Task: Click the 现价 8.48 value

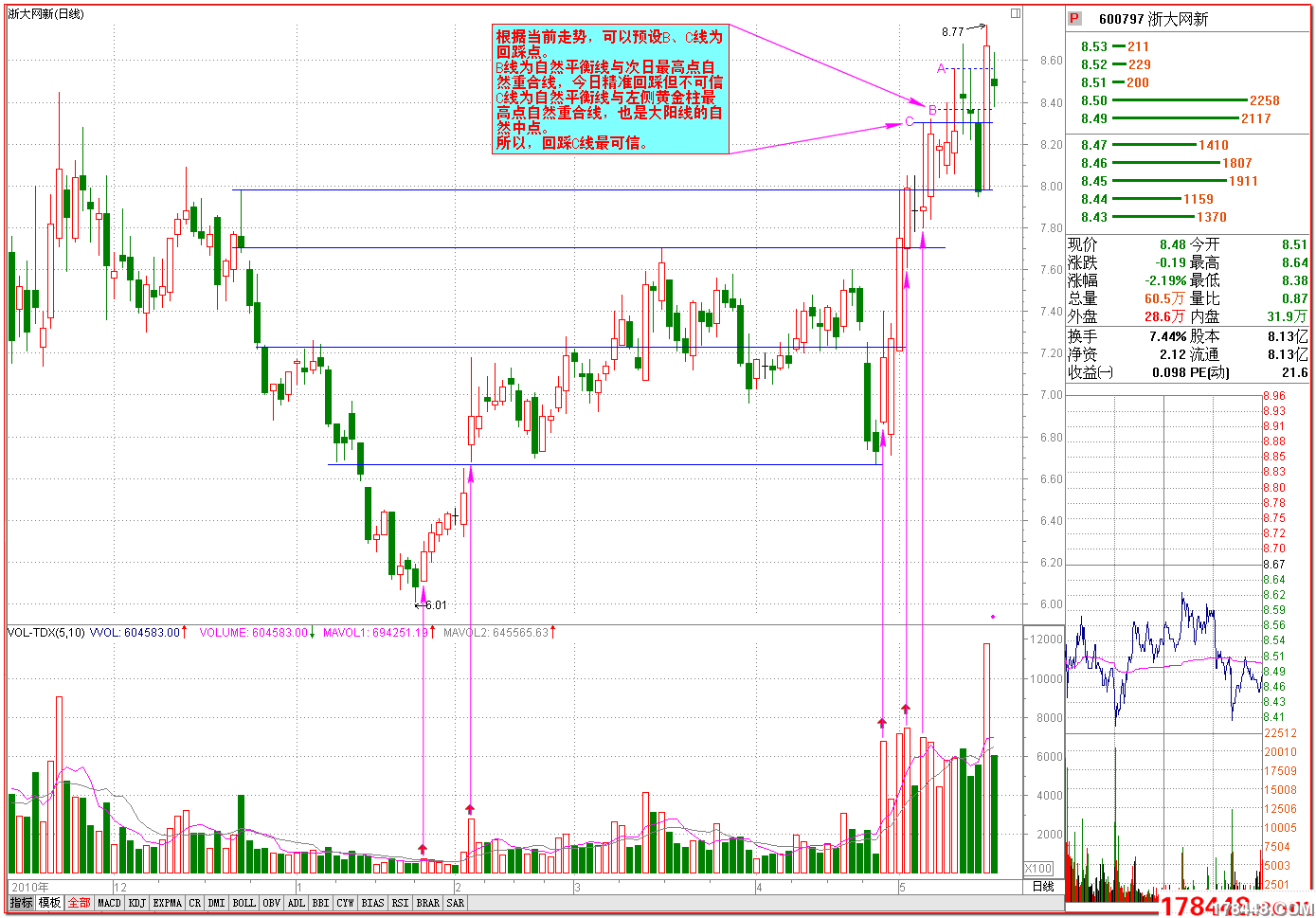Action: coord(1172,244)
